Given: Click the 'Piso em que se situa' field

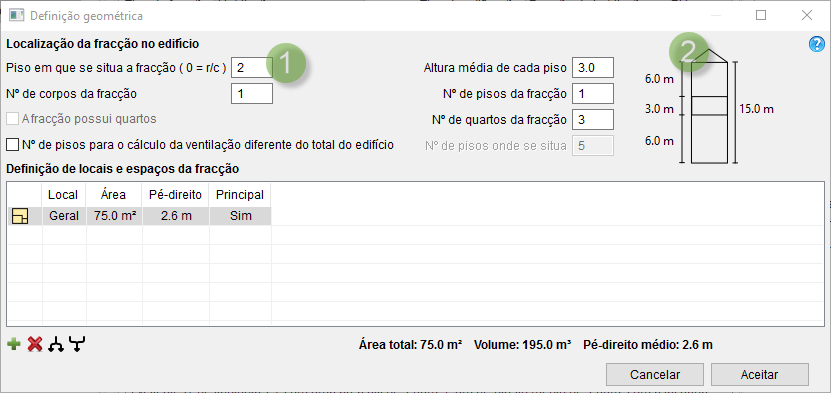Looking at the screenshot, I should click(252, 67).
